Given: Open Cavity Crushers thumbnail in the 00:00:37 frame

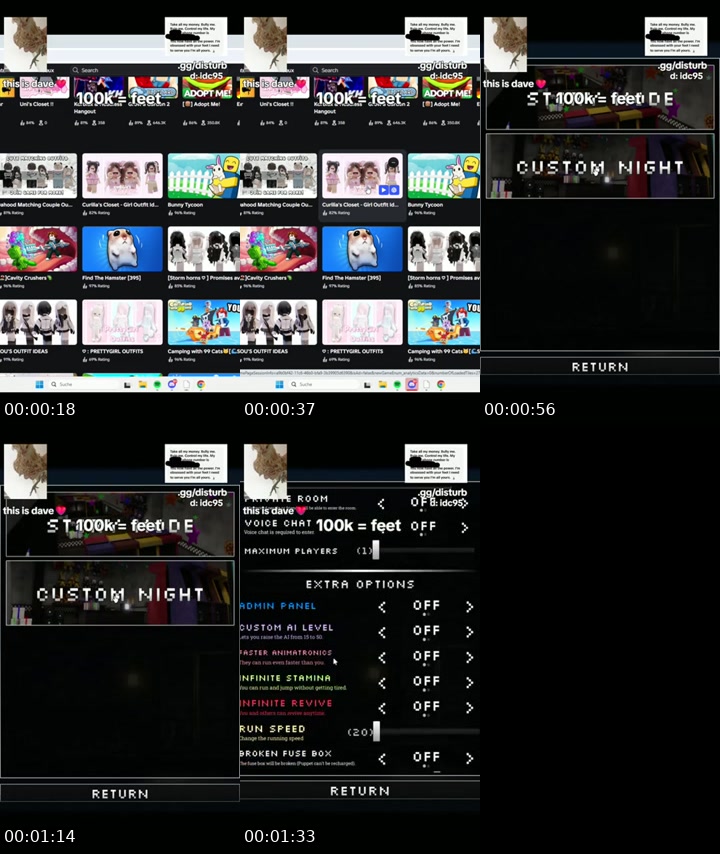Looking at the screenshot, I should [278, 249].
